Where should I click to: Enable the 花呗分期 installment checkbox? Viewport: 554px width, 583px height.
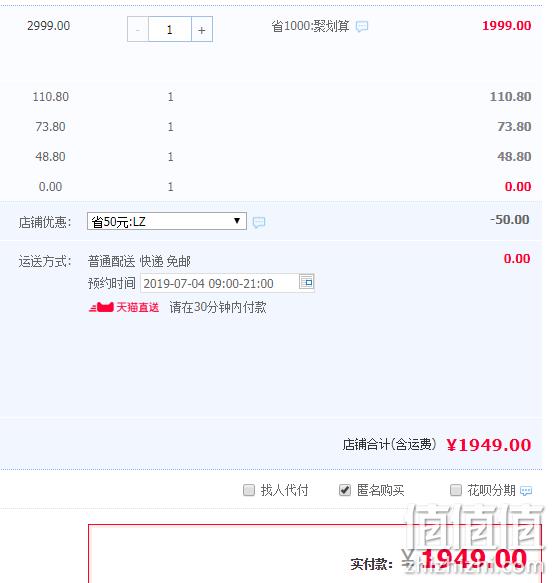click(x=455, y=490)
